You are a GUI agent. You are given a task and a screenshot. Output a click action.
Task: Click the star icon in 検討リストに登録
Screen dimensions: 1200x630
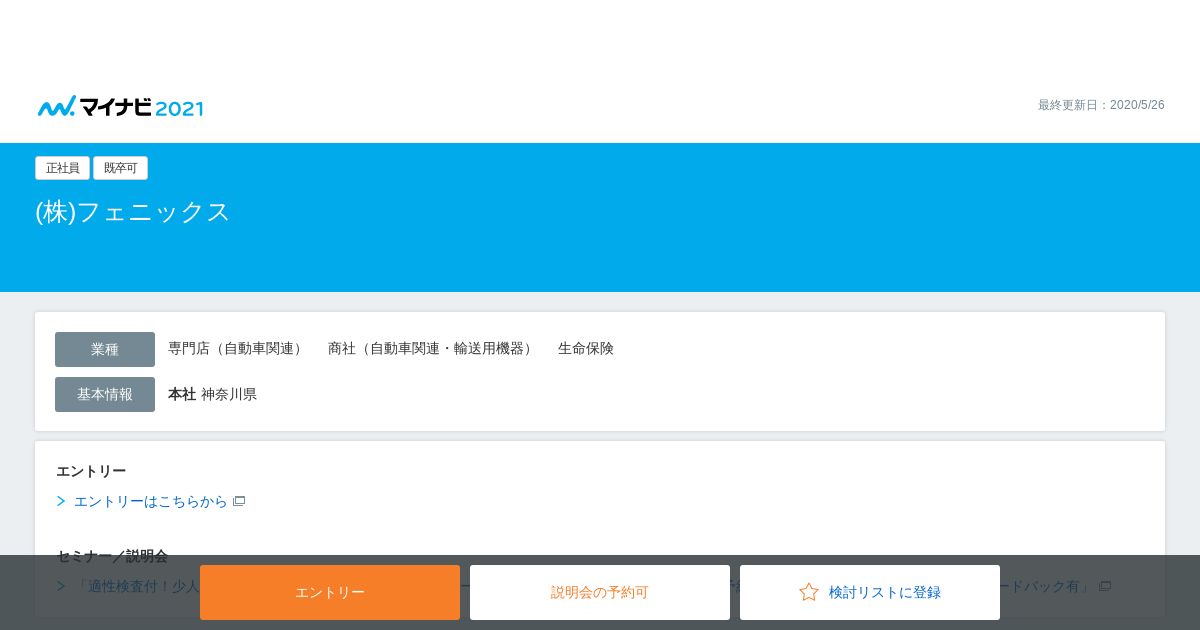coord(809,592)
